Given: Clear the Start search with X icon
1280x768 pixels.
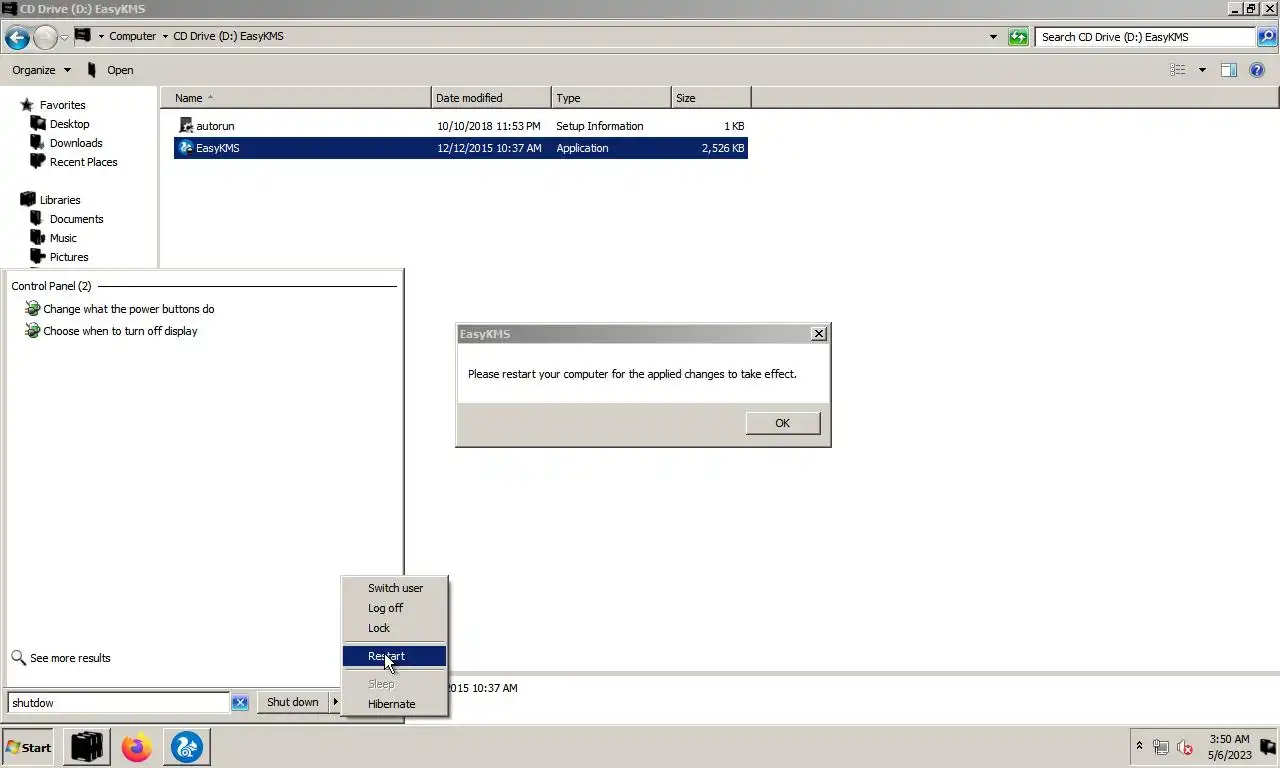Looking at the screenshot, I should point(240,703).
